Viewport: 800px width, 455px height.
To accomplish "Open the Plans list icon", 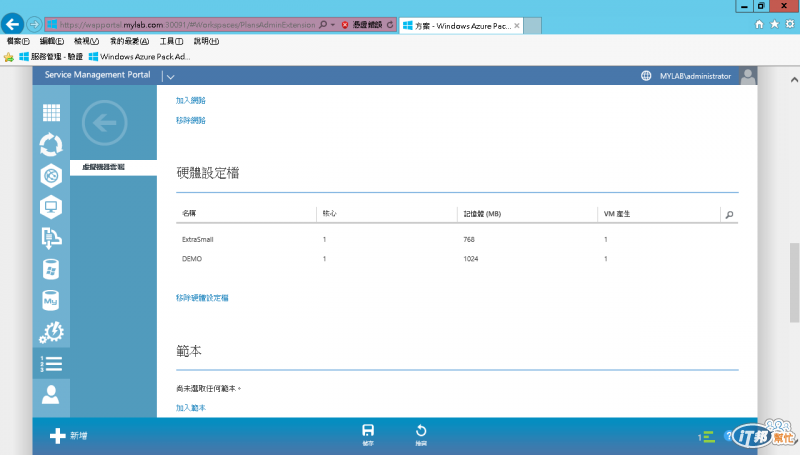I will coord(51,364).
